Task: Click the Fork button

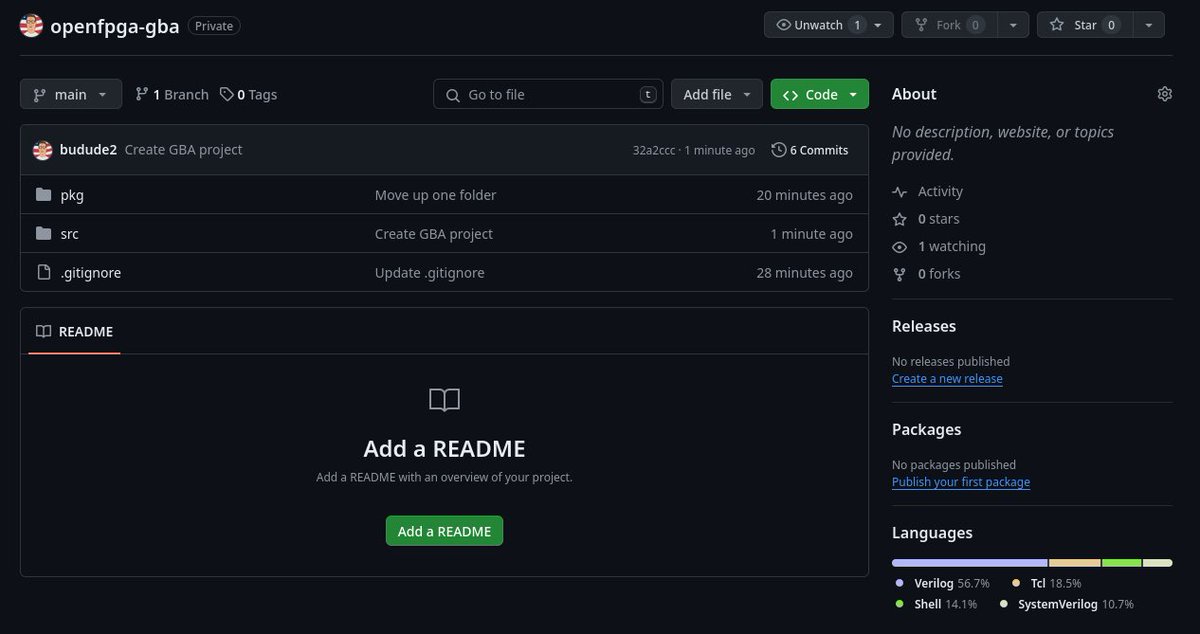Action: [x=948, y=25]
